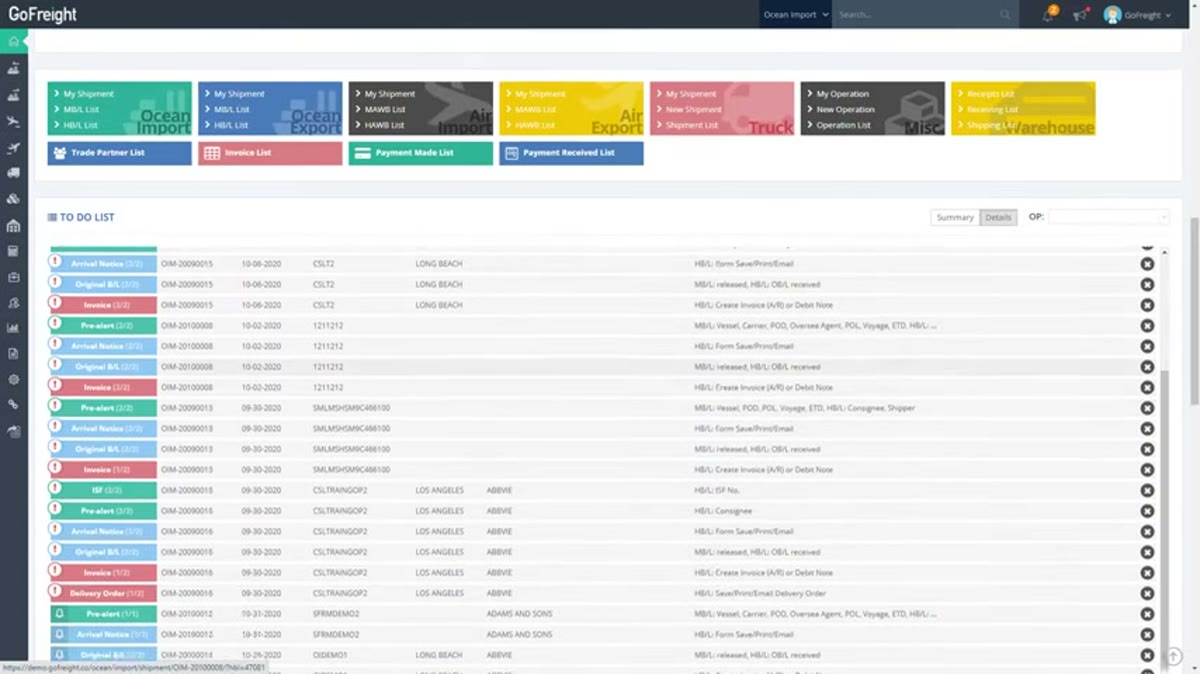Dismiss the ISF task row
Viewport: 1200px width, 674px height.
1147,490
